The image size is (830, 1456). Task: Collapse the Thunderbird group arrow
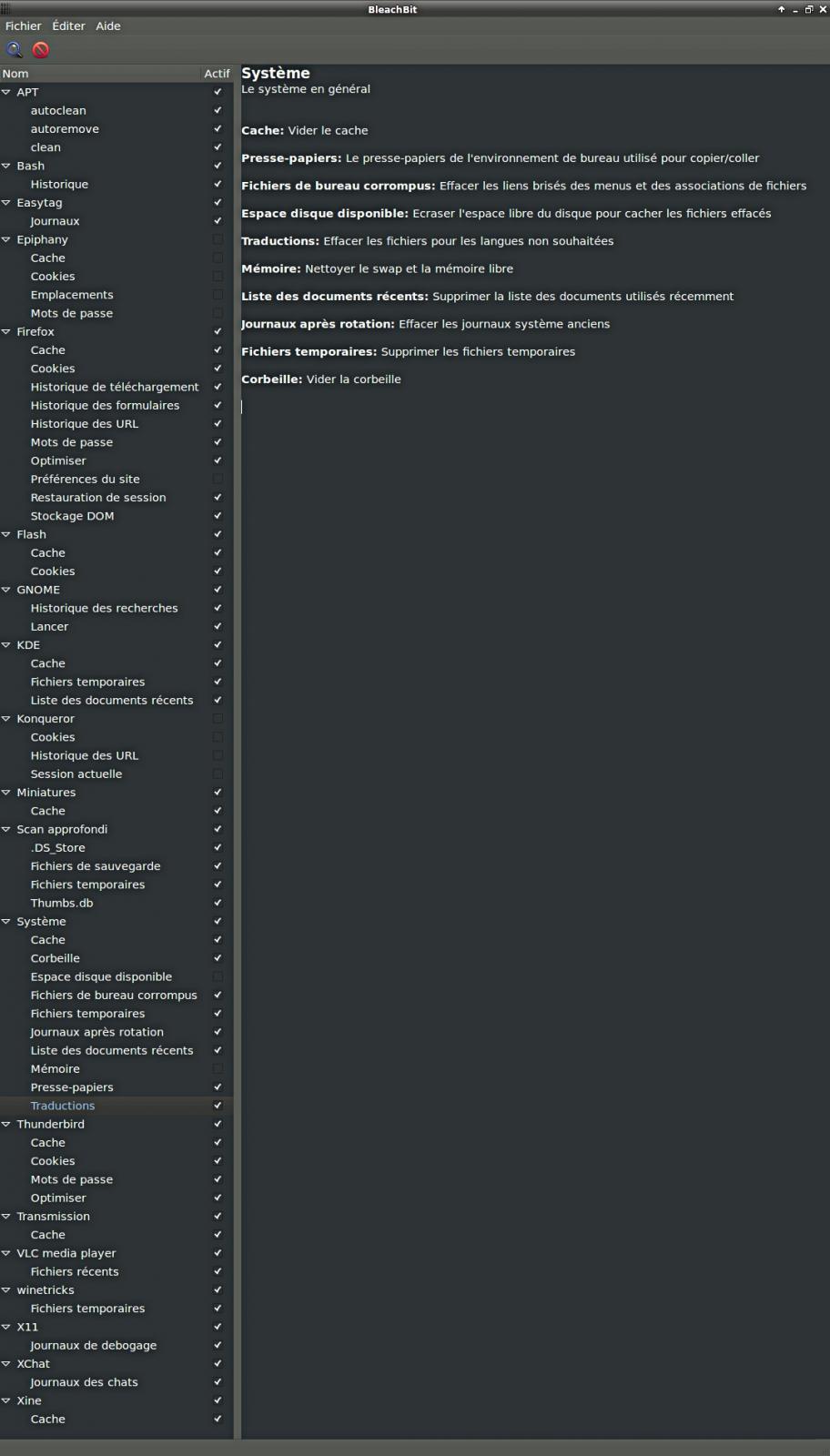pos(6,1124)
